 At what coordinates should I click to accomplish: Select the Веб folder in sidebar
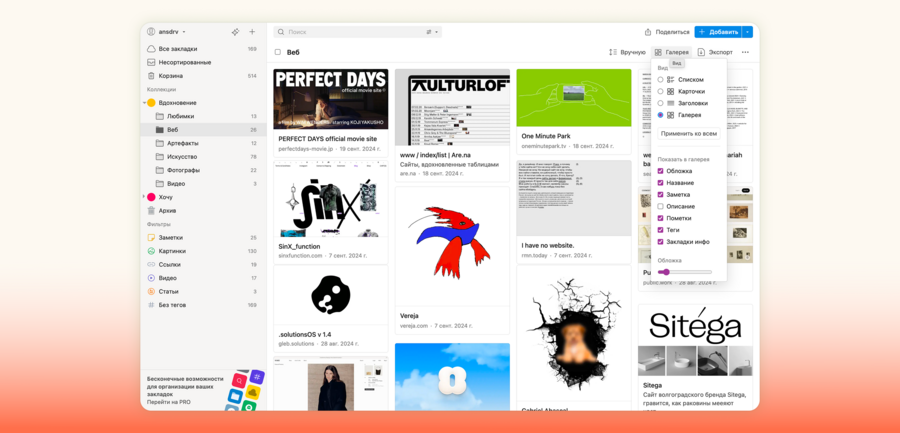pyautogui.click(x=203, y=130)
